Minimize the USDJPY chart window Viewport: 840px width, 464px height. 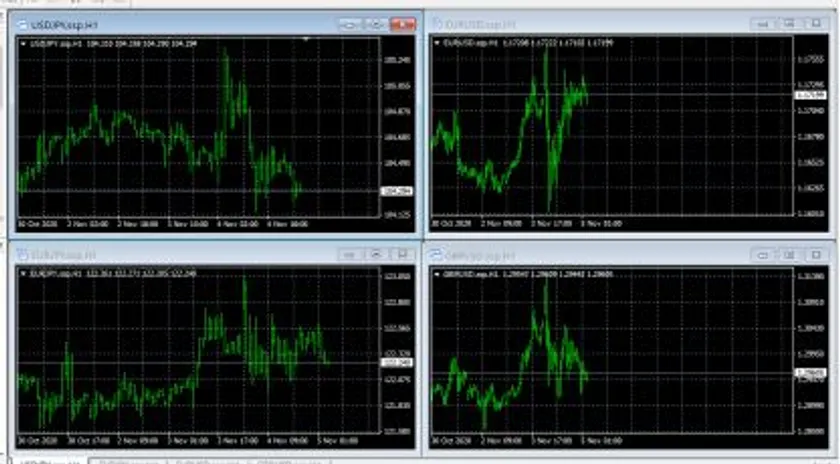pos(349,25)
